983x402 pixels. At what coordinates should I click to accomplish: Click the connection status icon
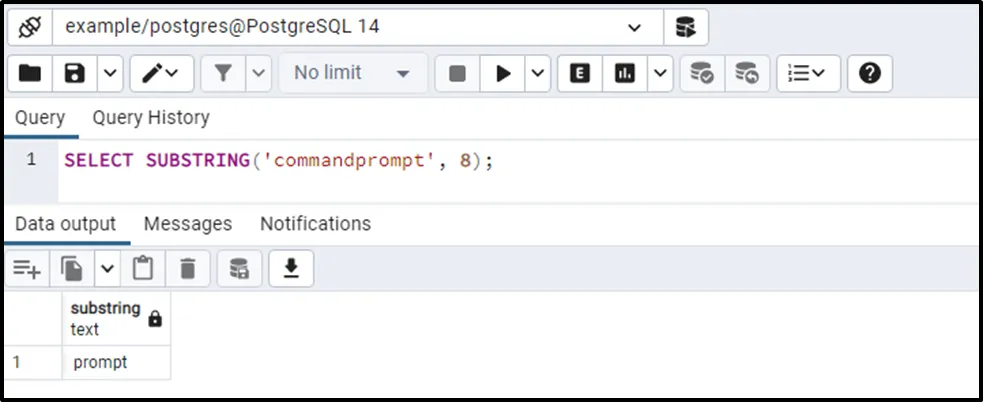coord(29,27)
